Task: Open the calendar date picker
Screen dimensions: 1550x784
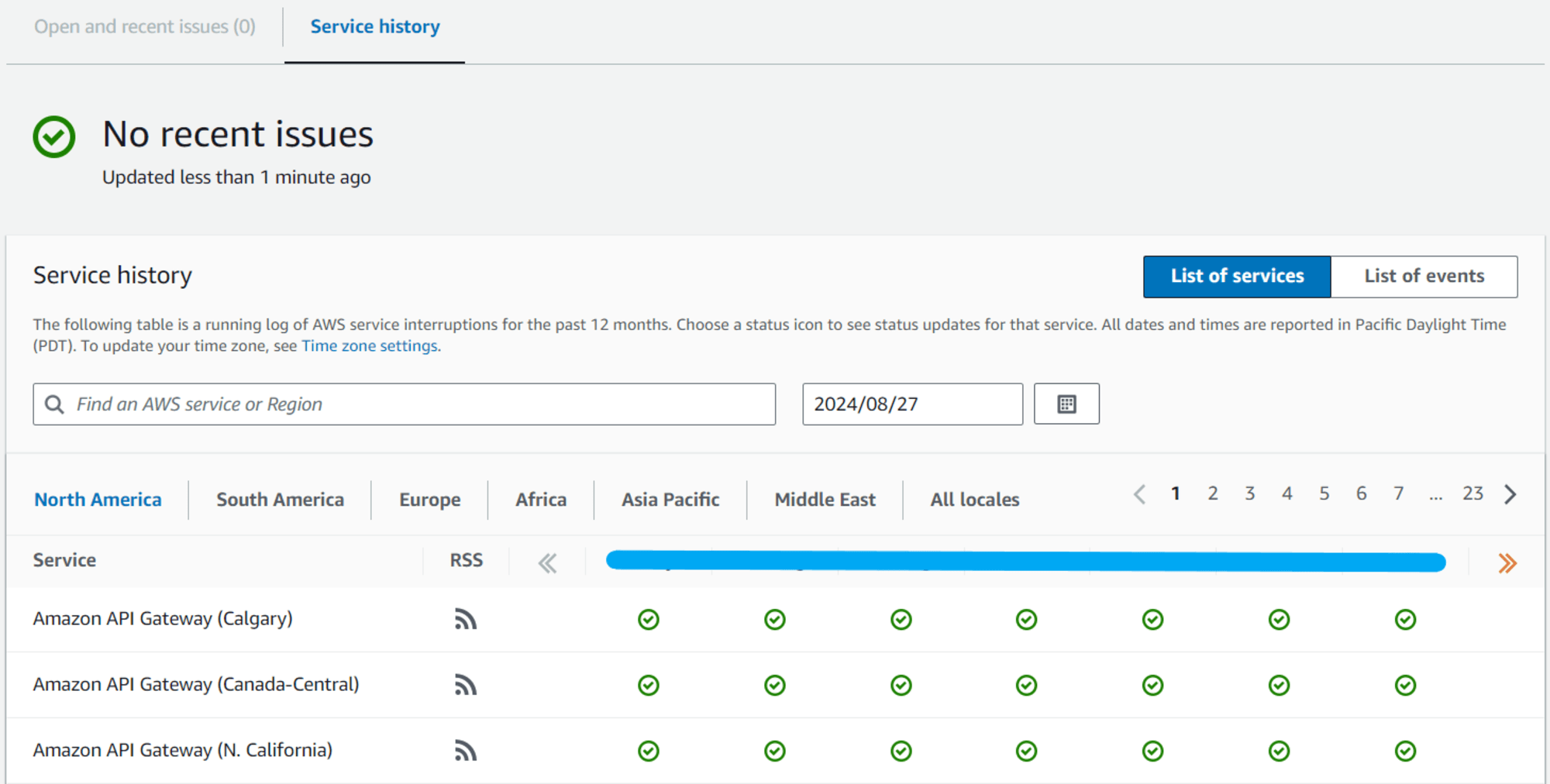Action: [1066, 404]
